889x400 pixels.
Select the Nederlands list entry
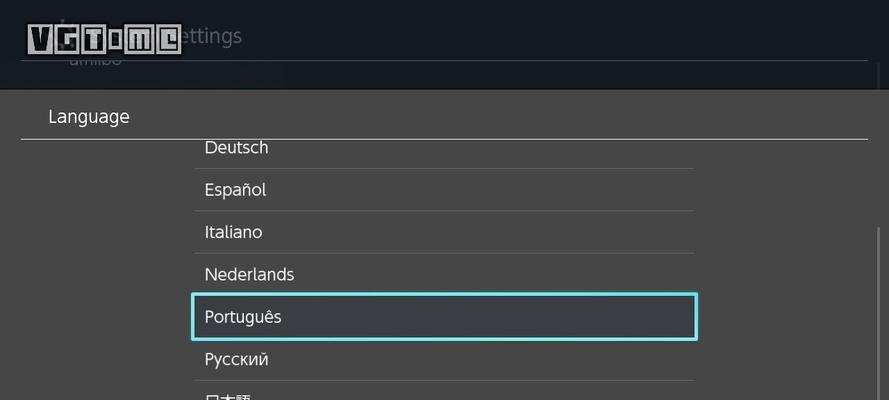tap(444, 275)
